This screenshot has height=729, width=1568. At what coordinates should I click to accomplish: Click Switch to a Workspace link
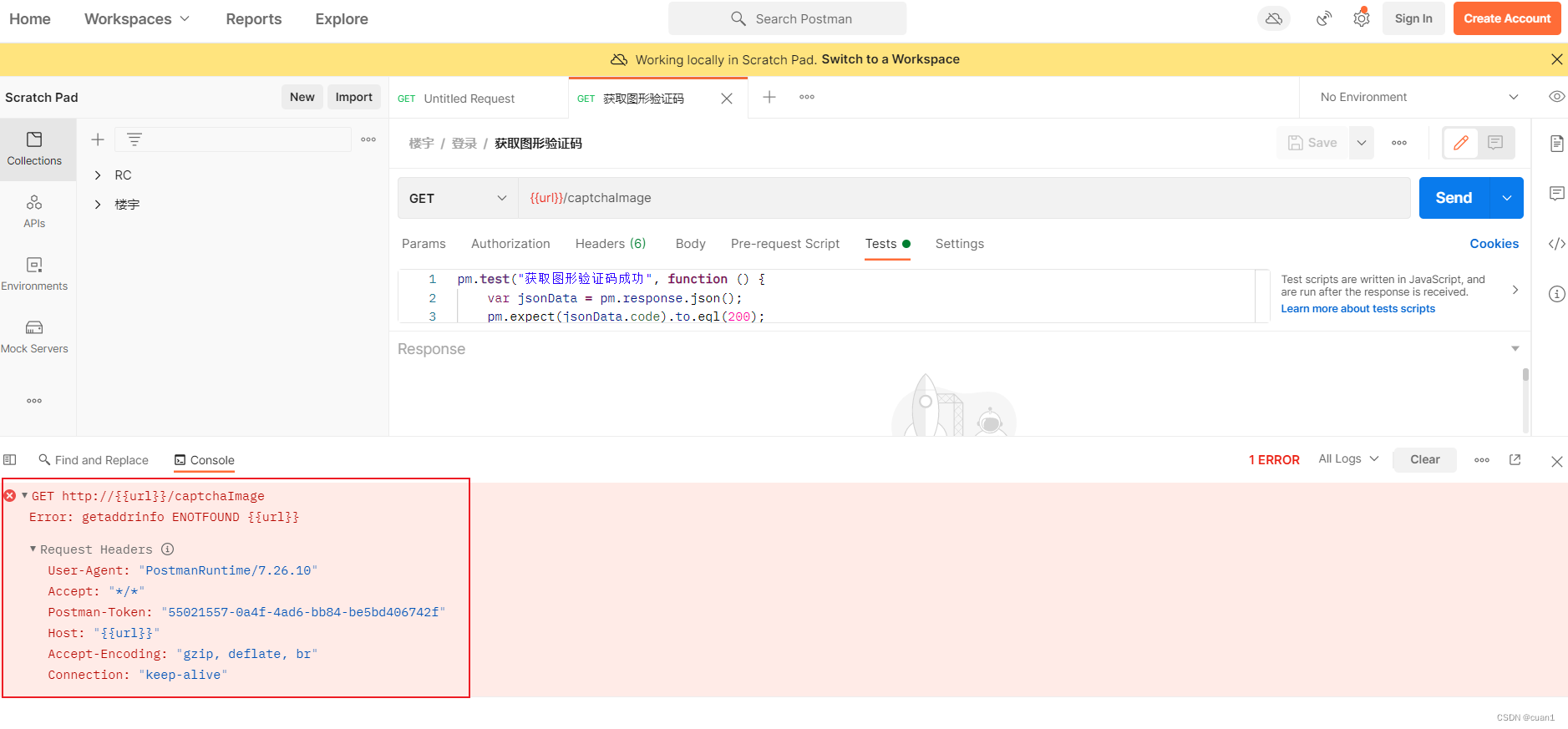coord(891,59)
